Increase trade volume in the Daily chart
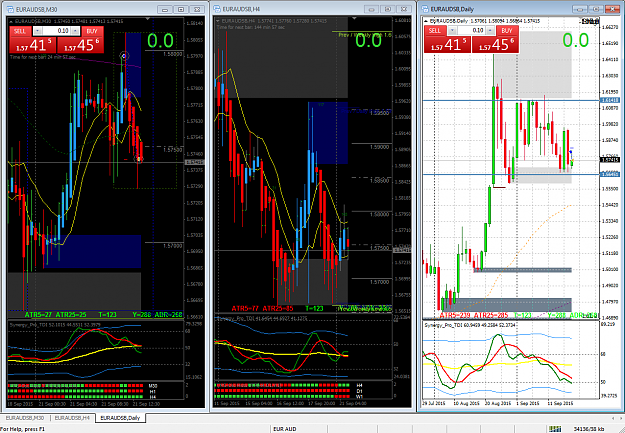 [490, 30]
